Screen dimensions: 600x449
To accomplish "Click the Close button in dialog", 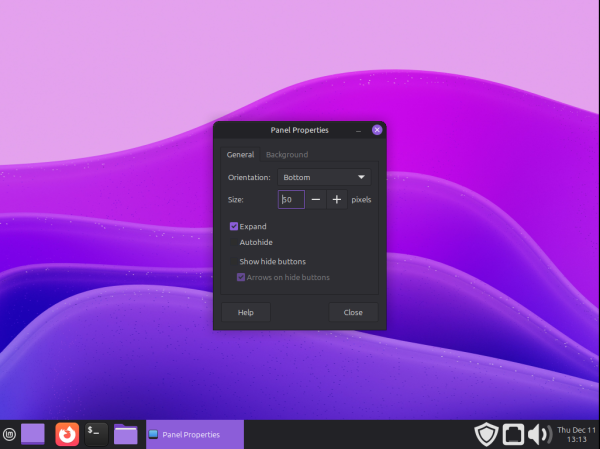I will click(x=353, y=312).
